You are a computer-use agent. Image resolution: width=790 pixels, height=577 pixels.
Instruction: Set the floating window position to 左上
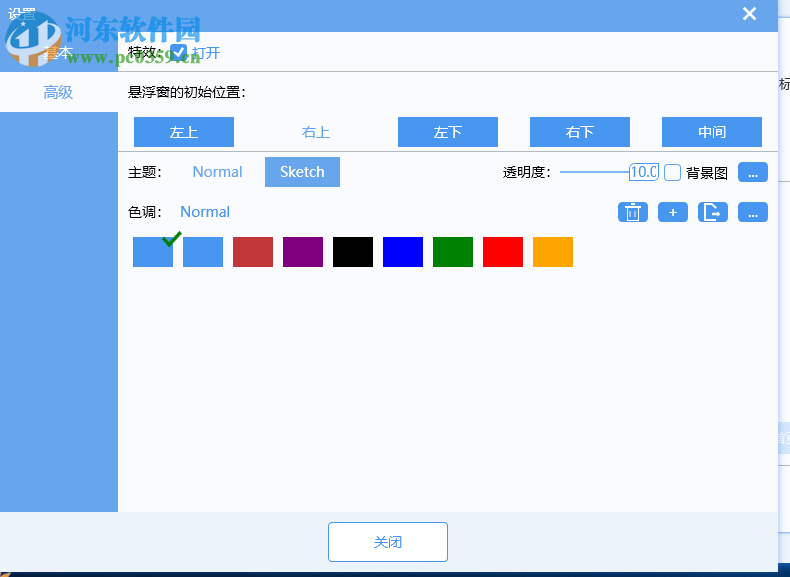click(184, 132)
